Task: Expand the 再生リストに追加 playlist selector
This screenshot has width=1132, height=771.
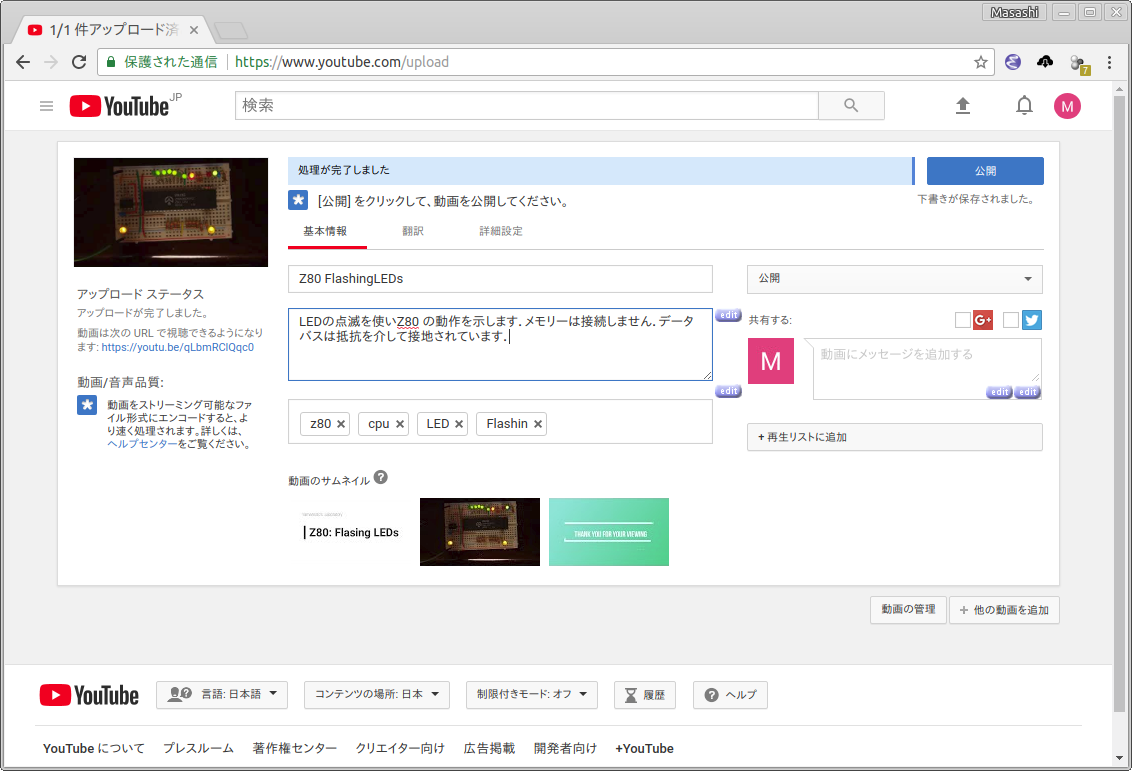Action: [x=894, y=437]
